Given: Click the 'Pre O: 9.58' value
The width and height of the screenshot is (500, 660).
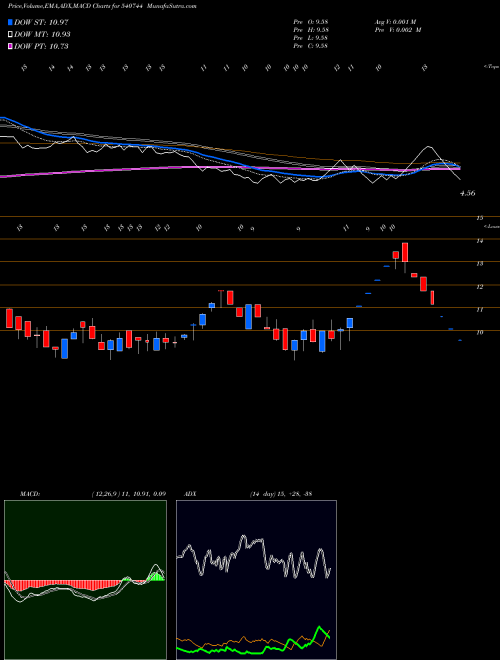Looking at the screenshot, I should tap(311, 22).
